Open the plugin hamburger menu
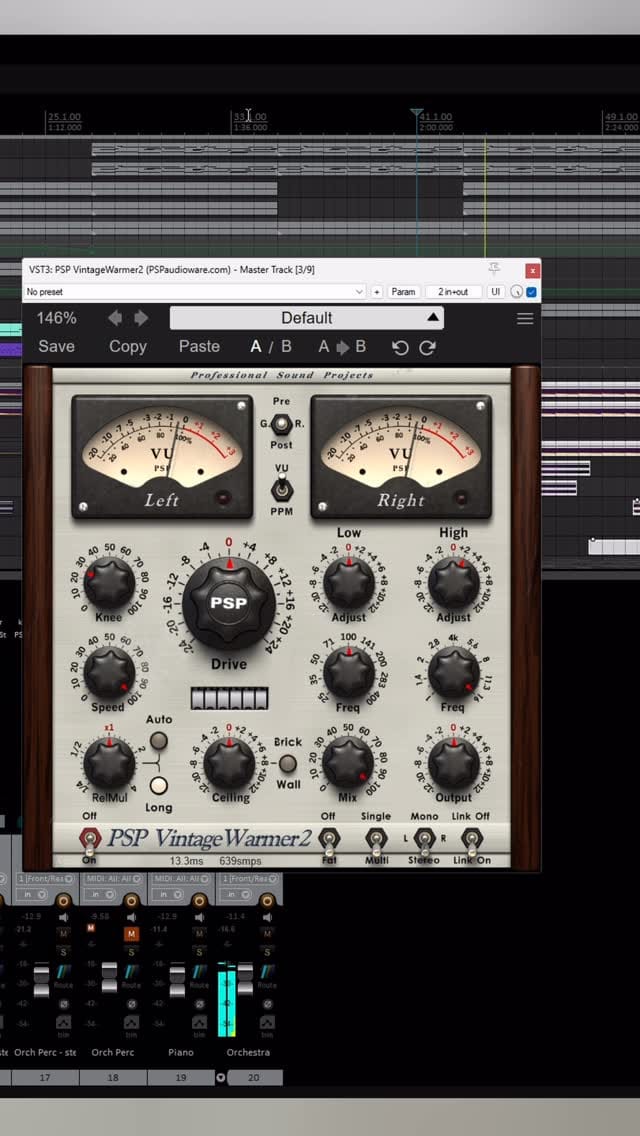 525,318
